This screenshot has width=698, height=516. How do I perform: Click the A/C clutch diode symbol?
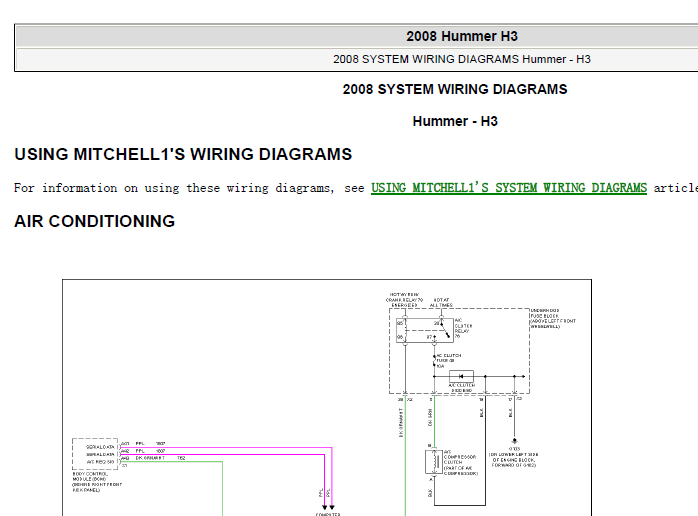461,376
